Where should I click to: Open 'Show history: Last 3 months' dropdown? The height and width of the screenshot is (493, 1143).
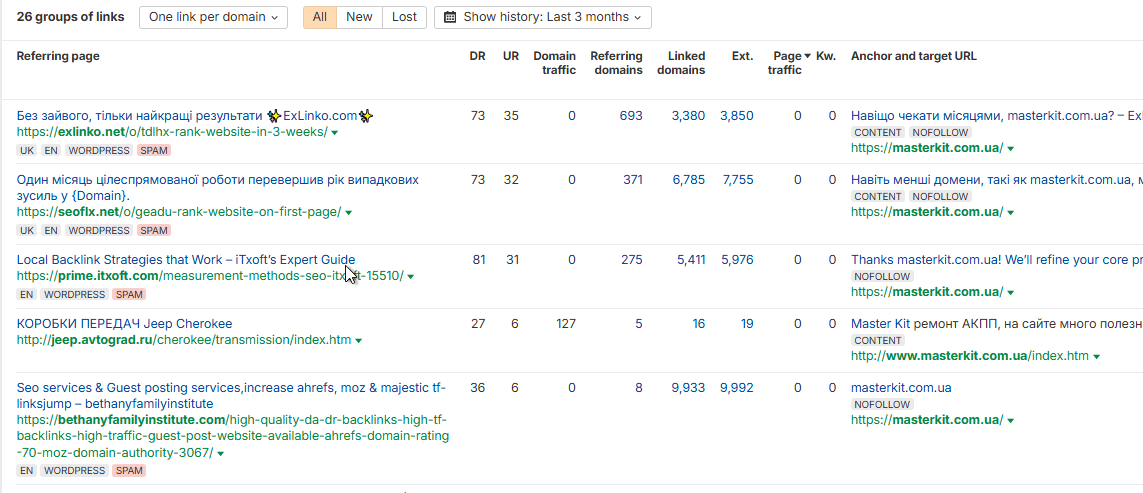click(543, 17)
